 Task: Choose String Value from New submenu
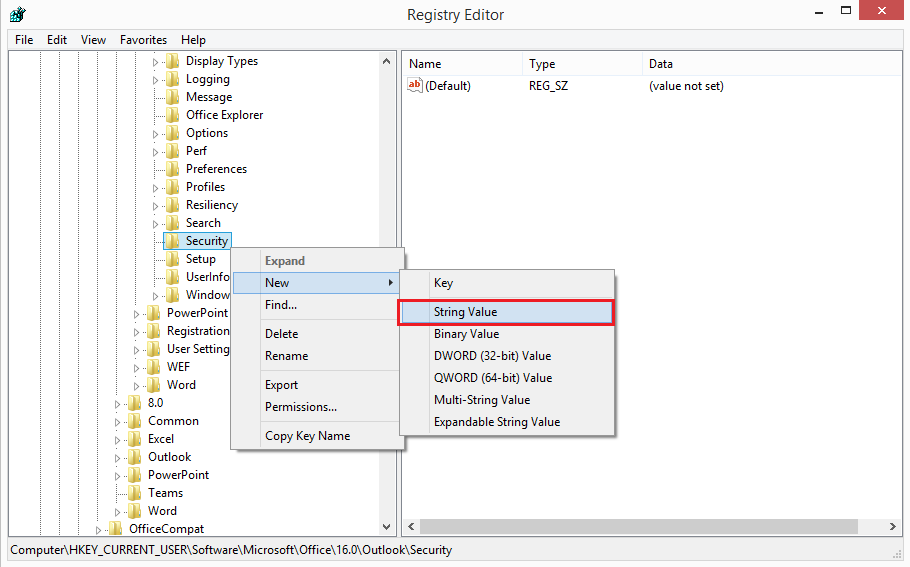[x=506, y=312]
